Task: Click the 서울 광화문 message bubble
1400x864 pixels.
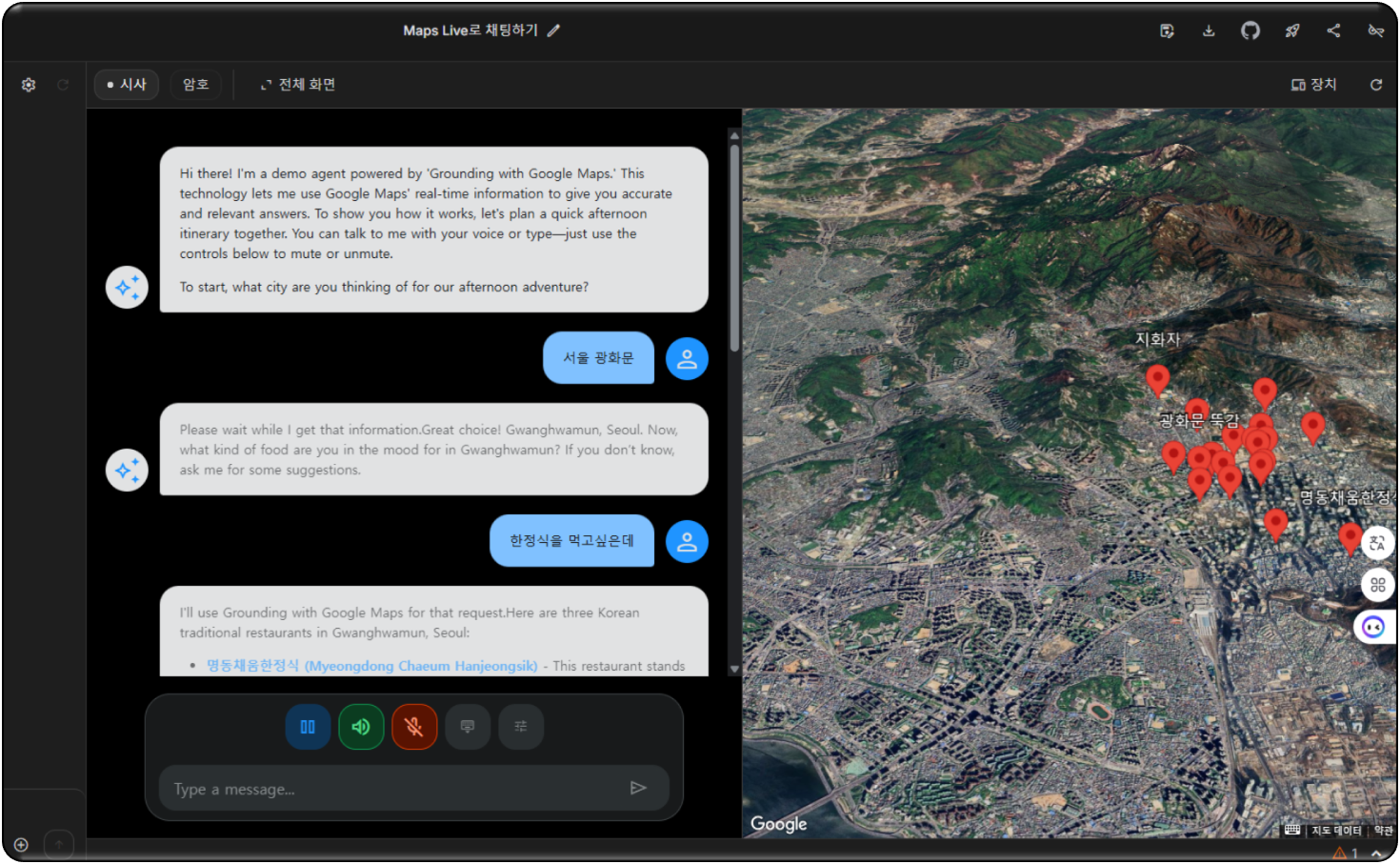Action: [x=598, y=358]
